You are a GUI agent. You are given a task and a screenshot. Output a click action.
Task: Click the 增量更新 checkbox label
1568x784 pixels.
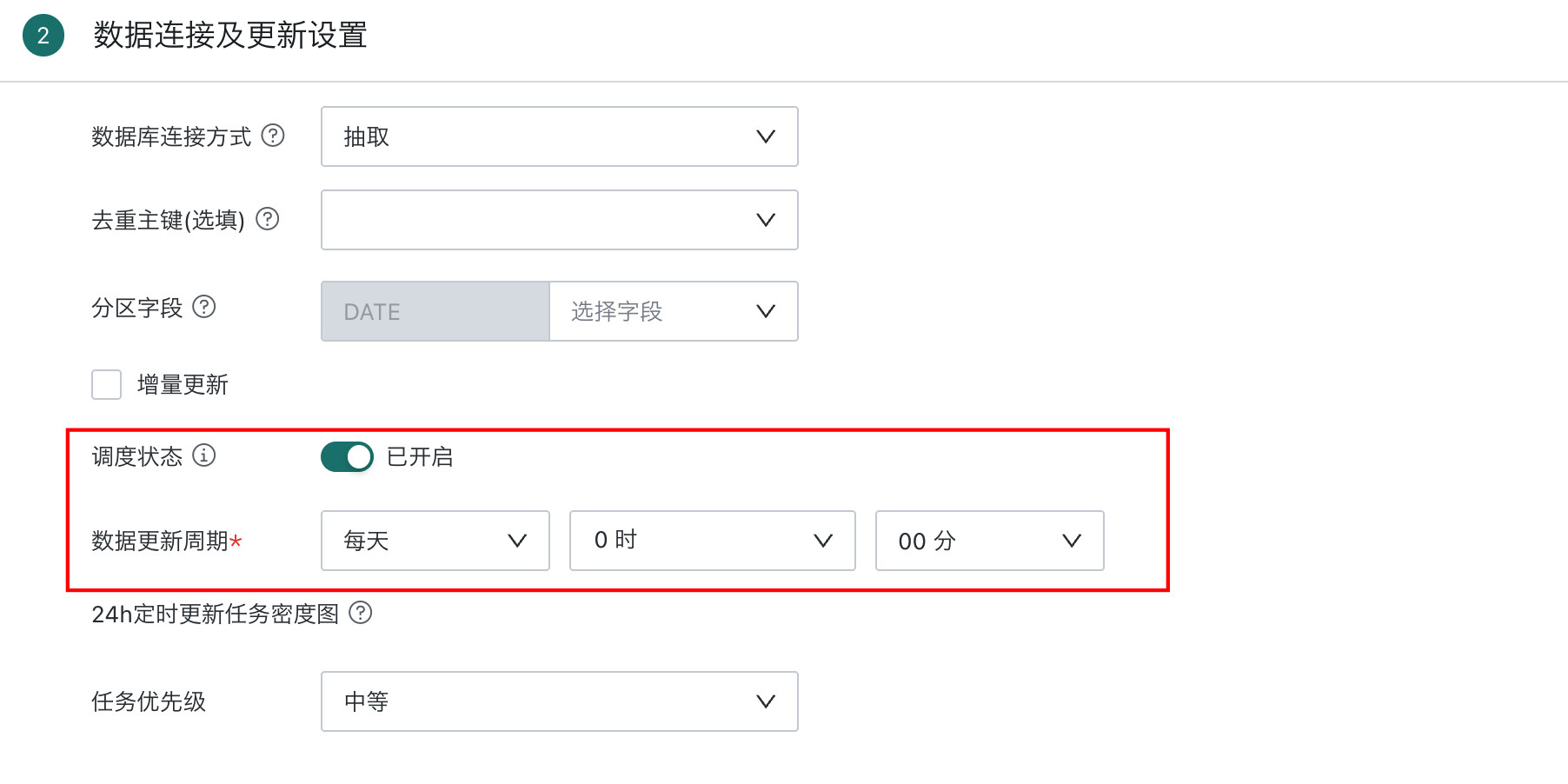183,385
